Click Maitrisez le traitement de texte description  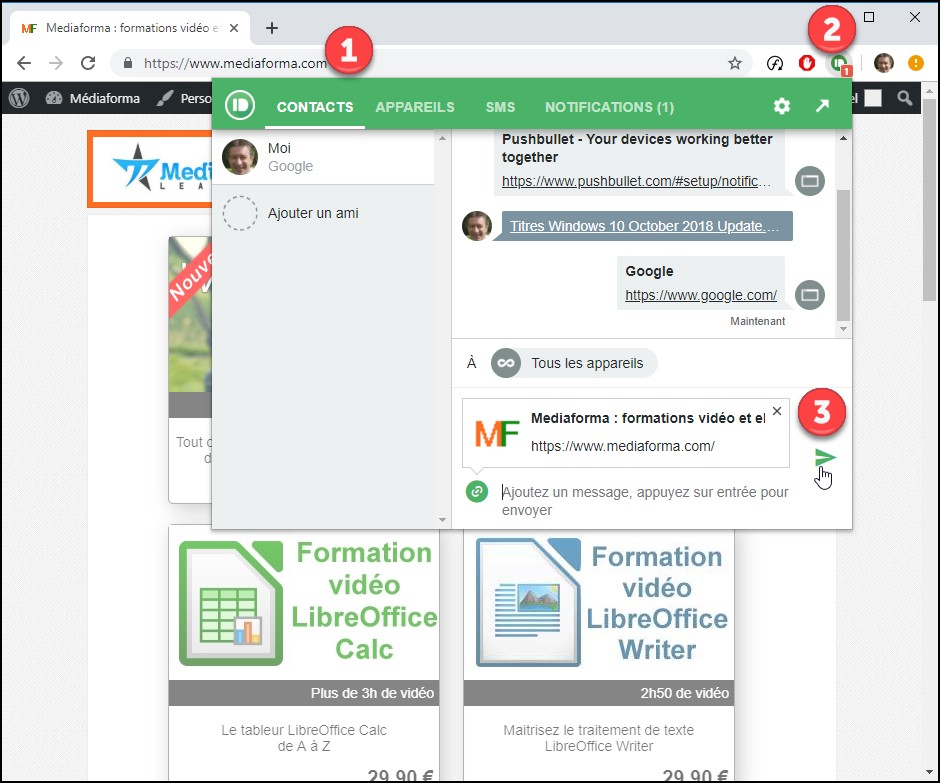point(599,738)
